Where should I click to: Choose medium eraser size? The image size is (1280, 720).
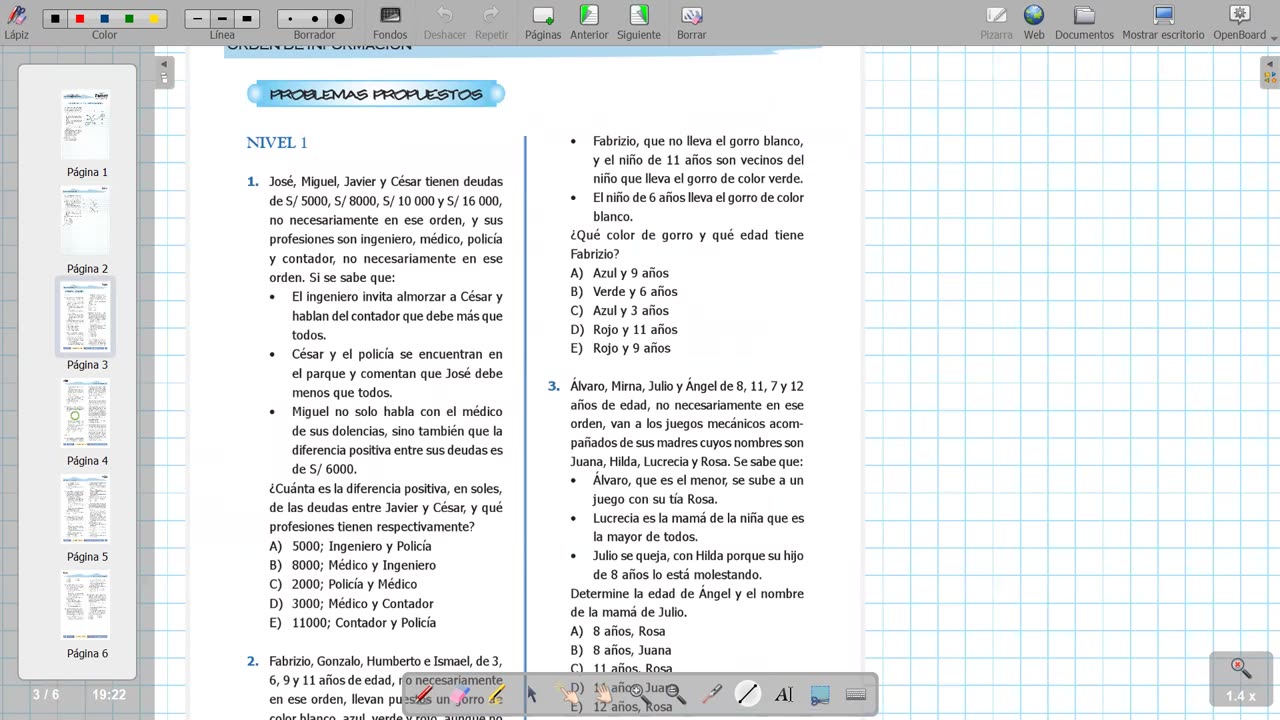click(x=314, y=19)
